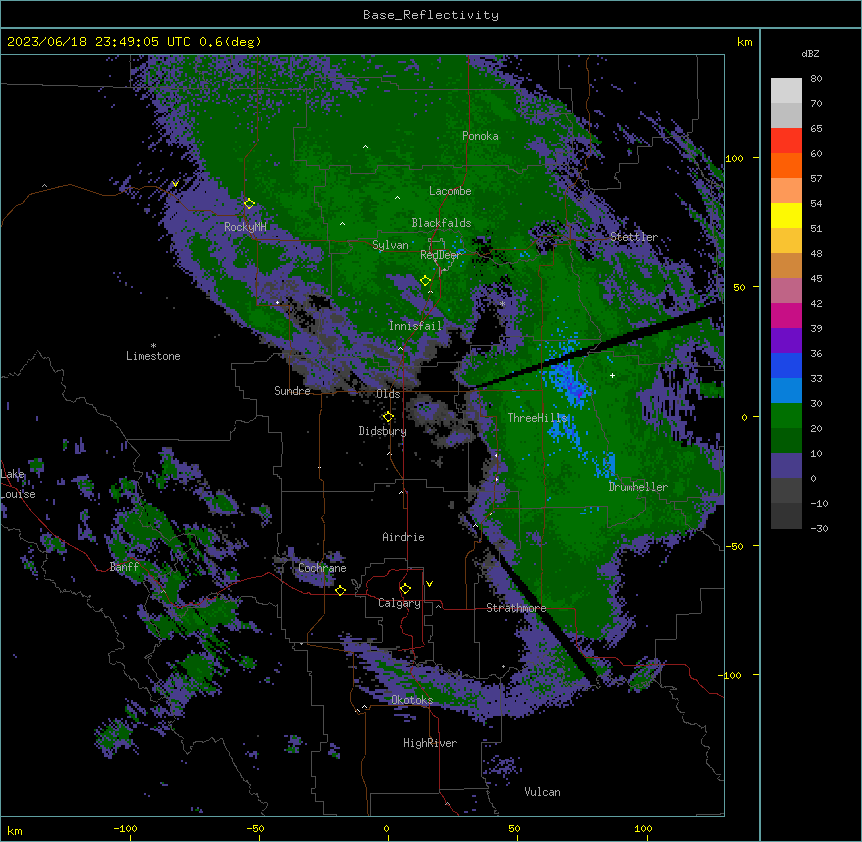Select the purple 39-36 dBZ legend swatch
Screen dimensions: 862x842
786,340
